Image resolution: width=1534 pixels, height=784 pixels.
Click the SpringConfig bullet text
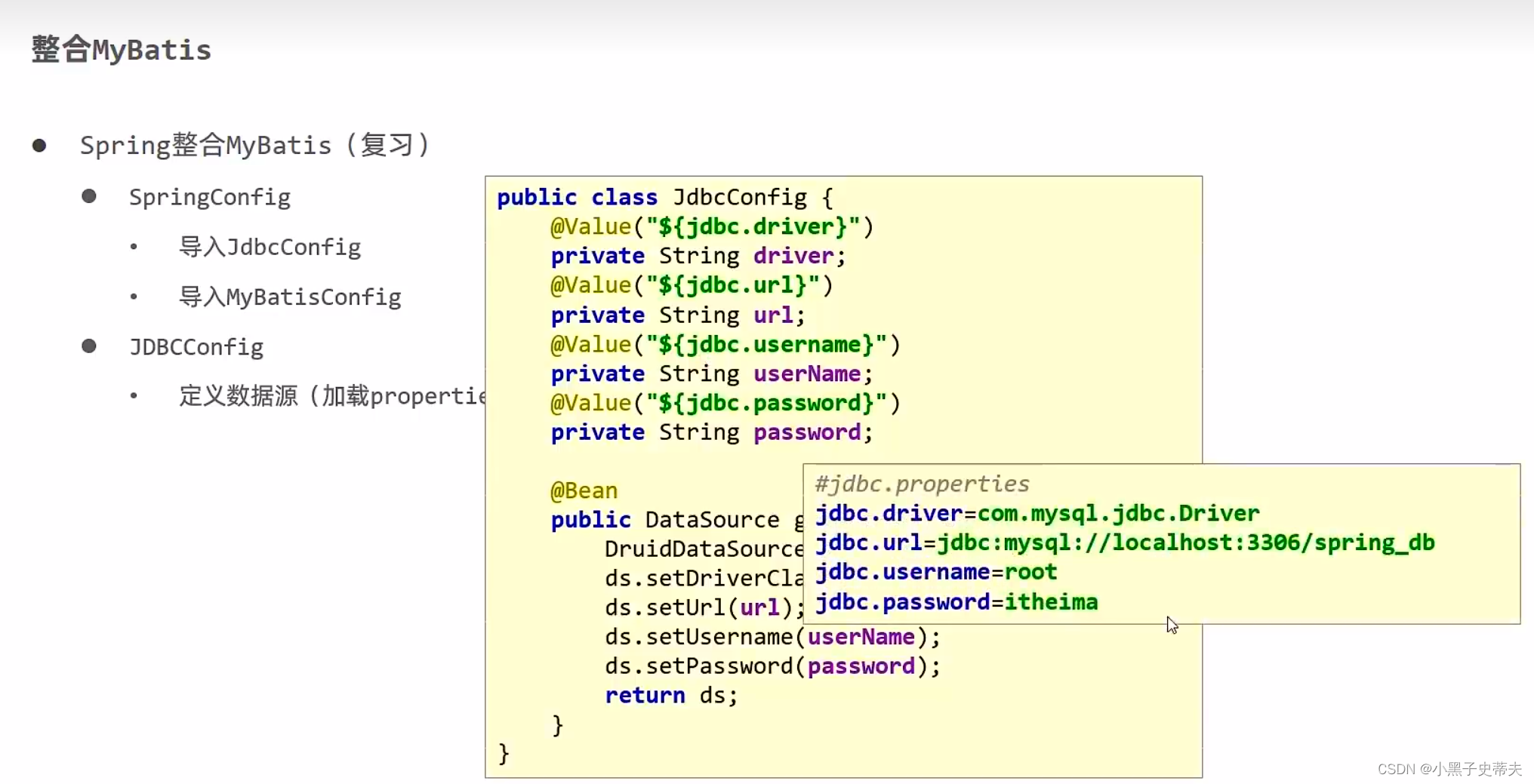click(210, 197)
